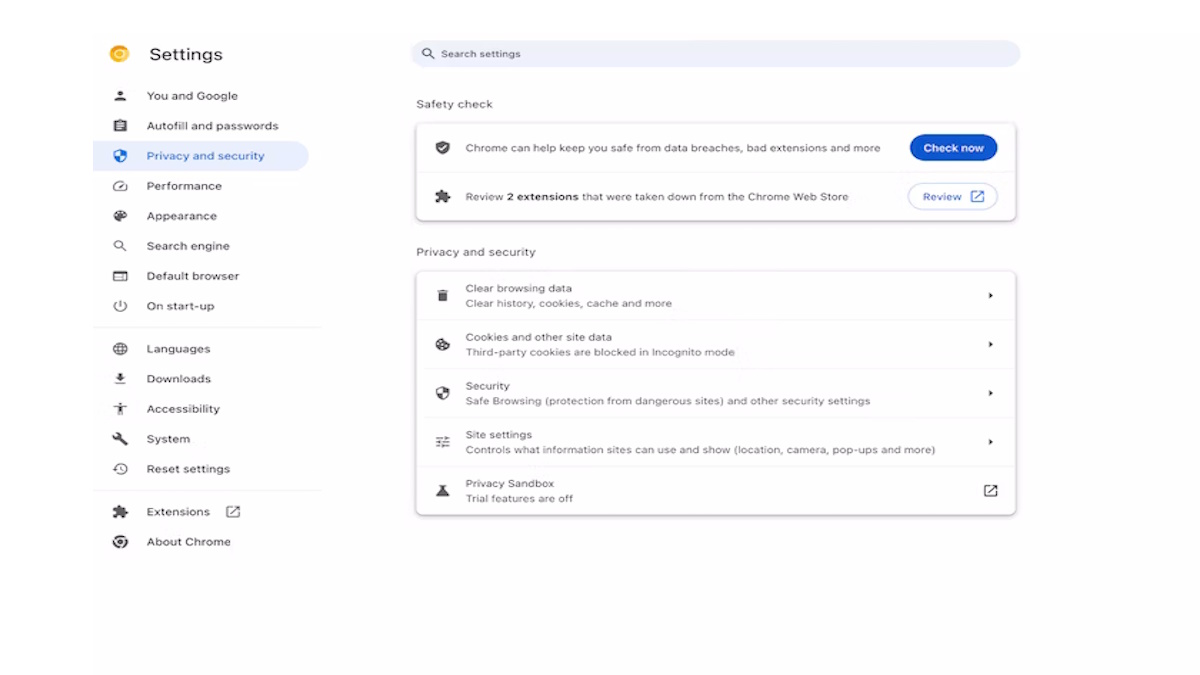Click the Privacy Sandbox flask icon

pyautogui.click(x=442, y=491)
